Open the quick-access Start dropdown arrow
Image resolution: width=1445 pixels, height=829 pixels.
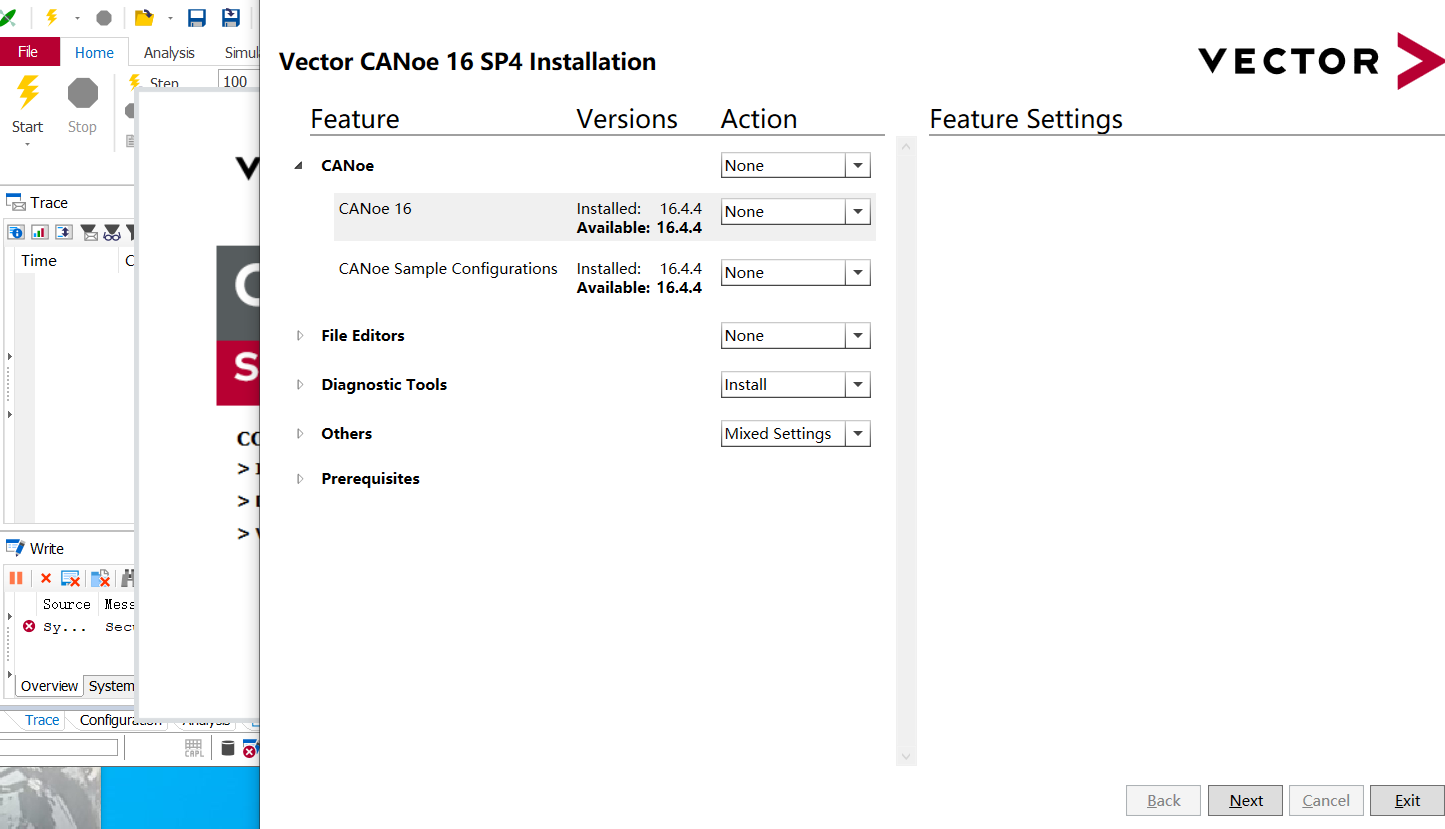point(77,18)
